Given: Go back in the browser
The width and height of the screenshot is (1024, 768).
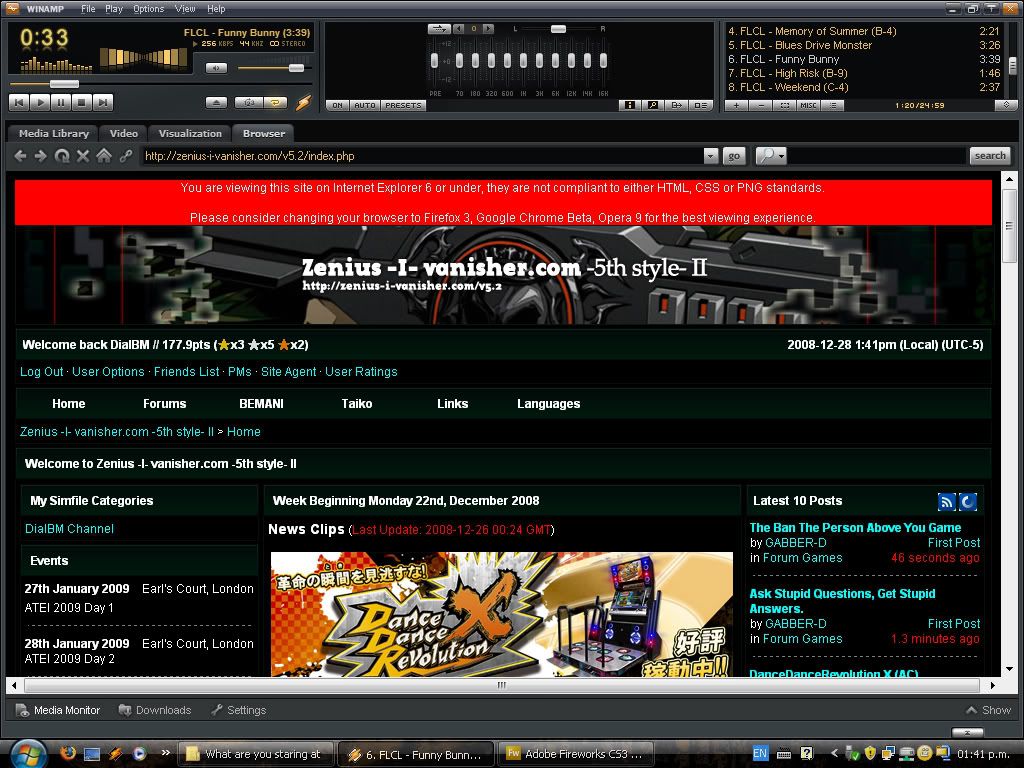Looking at the screenshot, I should [20, 156].
